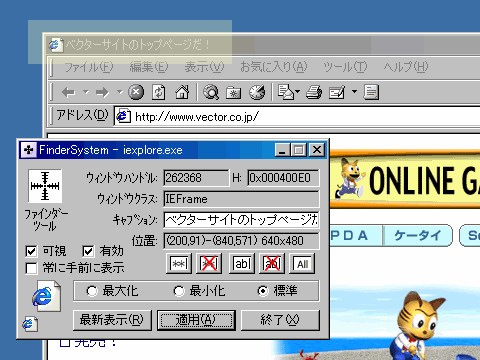Click Mail icon in IE toolbar

(x=286, y=92)
